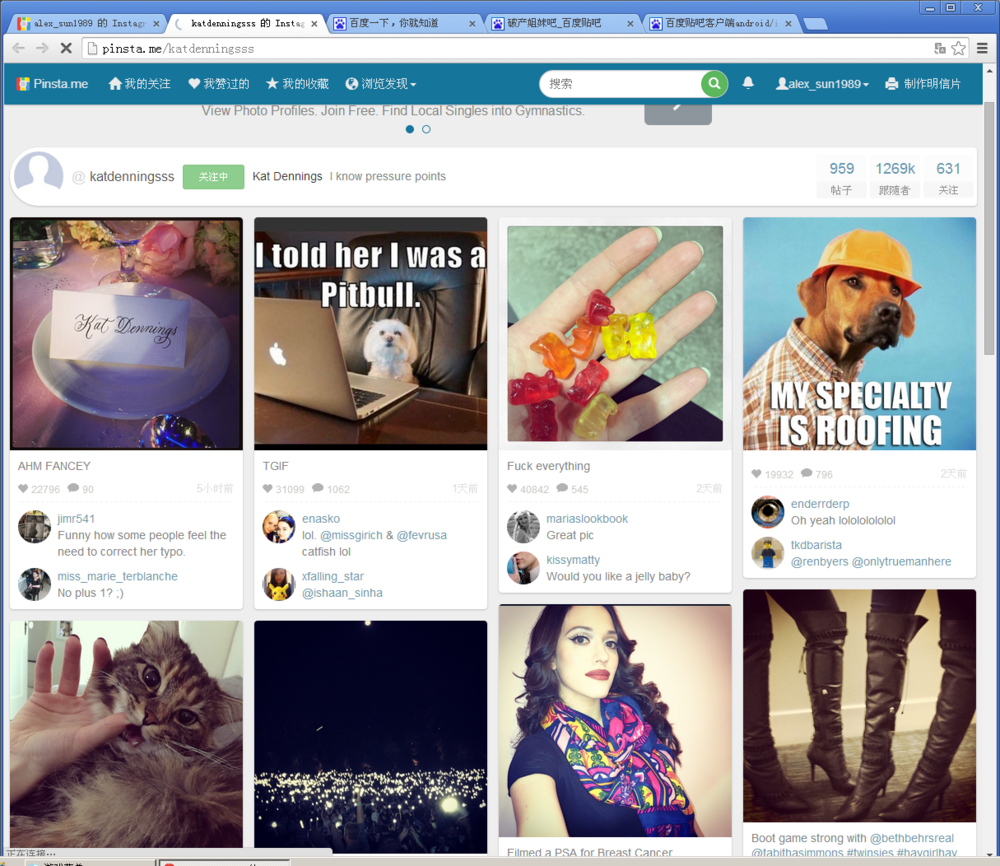Image resolution: width=1000 pixels, height=866 pixels.
Task: Open the My Specialty Is Roofing dog photo
Action: point(859,334)
